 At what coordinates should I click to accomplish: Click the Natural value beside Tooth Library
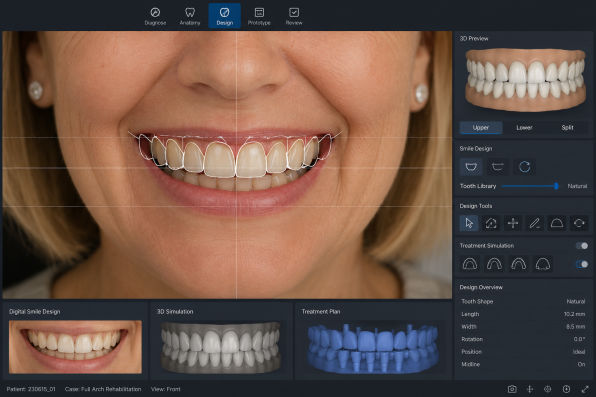[x=577, y=186]
